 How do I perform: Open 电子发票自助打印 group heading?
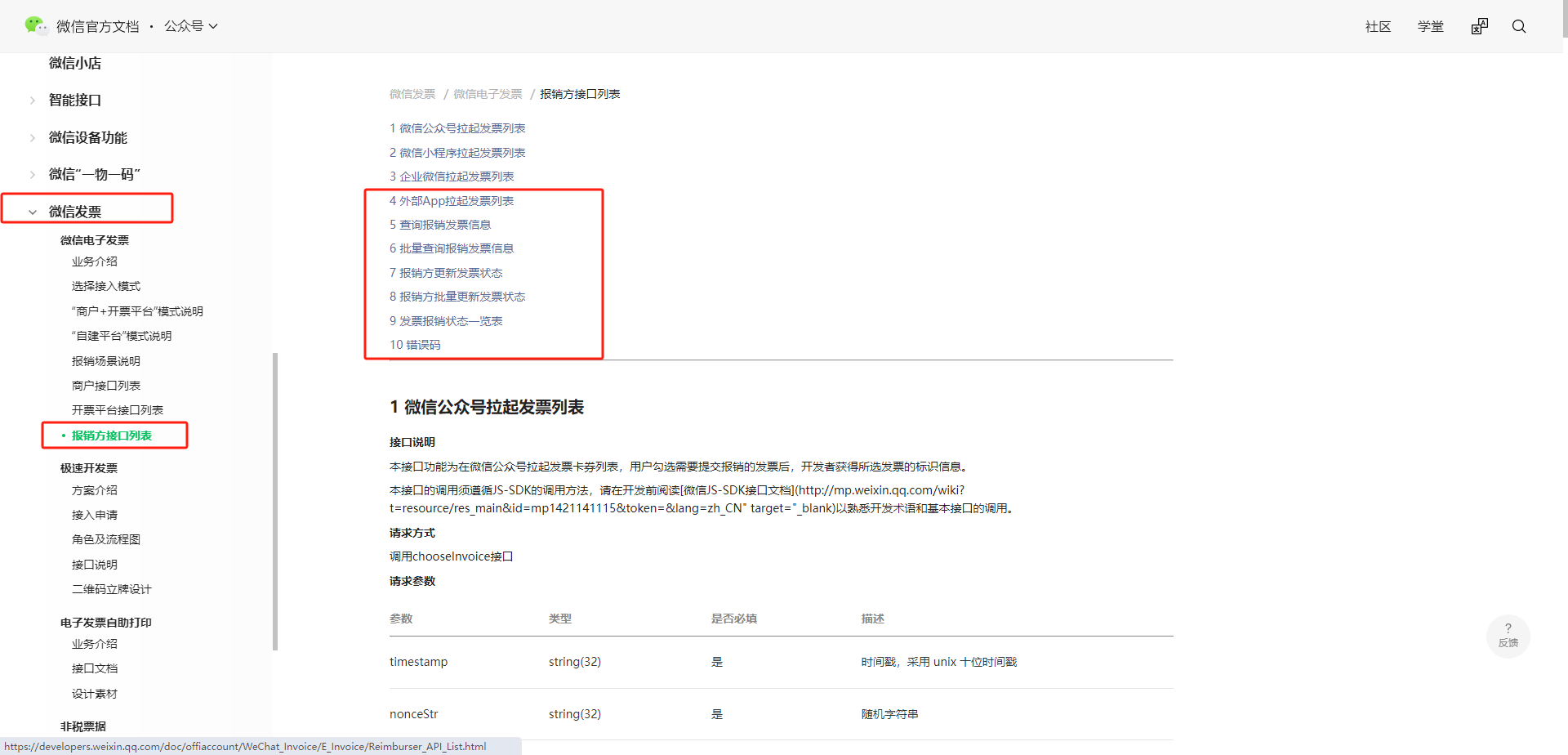click(x=106, y=623)
